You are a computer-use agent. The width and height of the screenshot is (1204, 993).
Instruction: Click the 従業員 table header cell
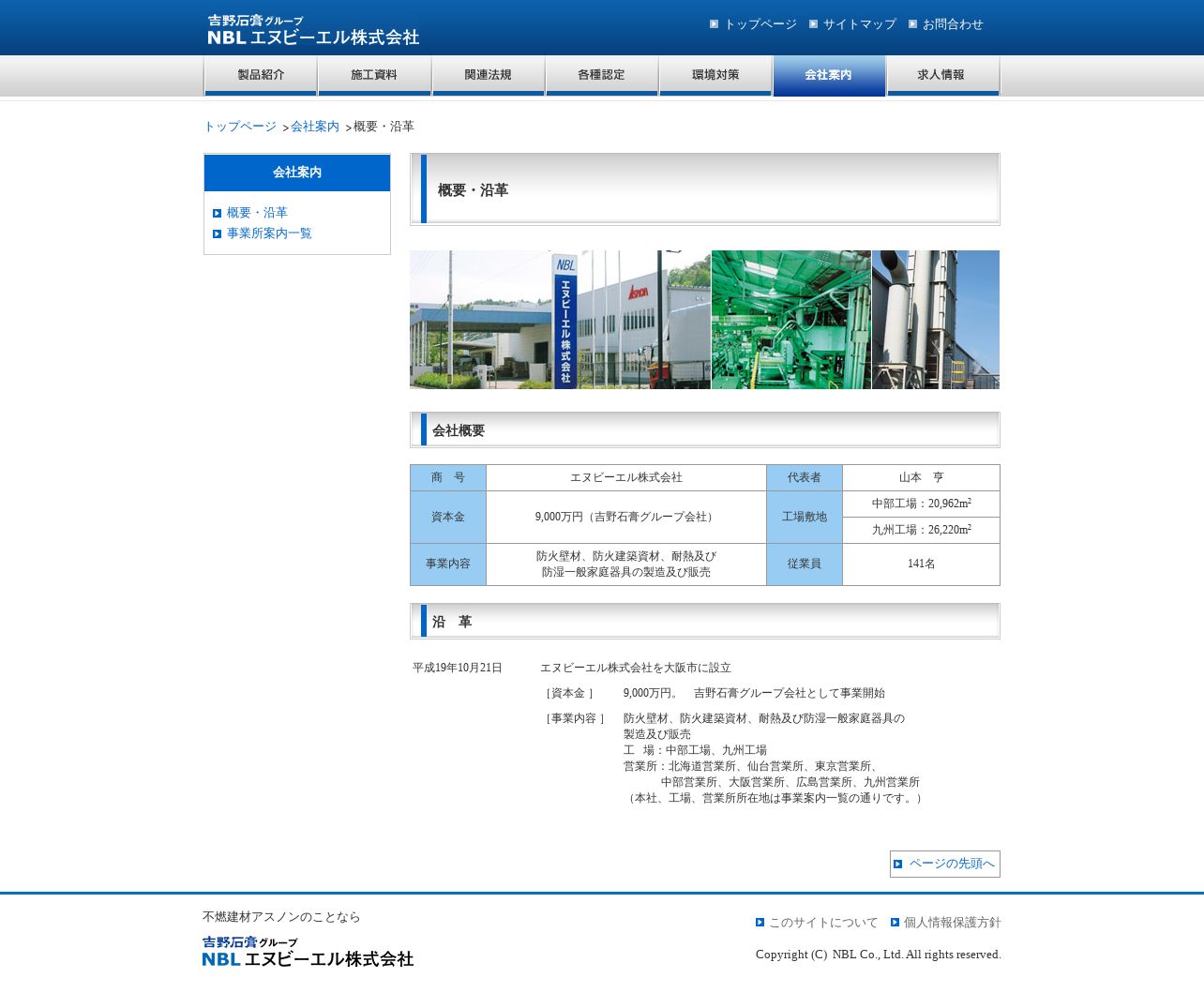(x=805, y=564)
